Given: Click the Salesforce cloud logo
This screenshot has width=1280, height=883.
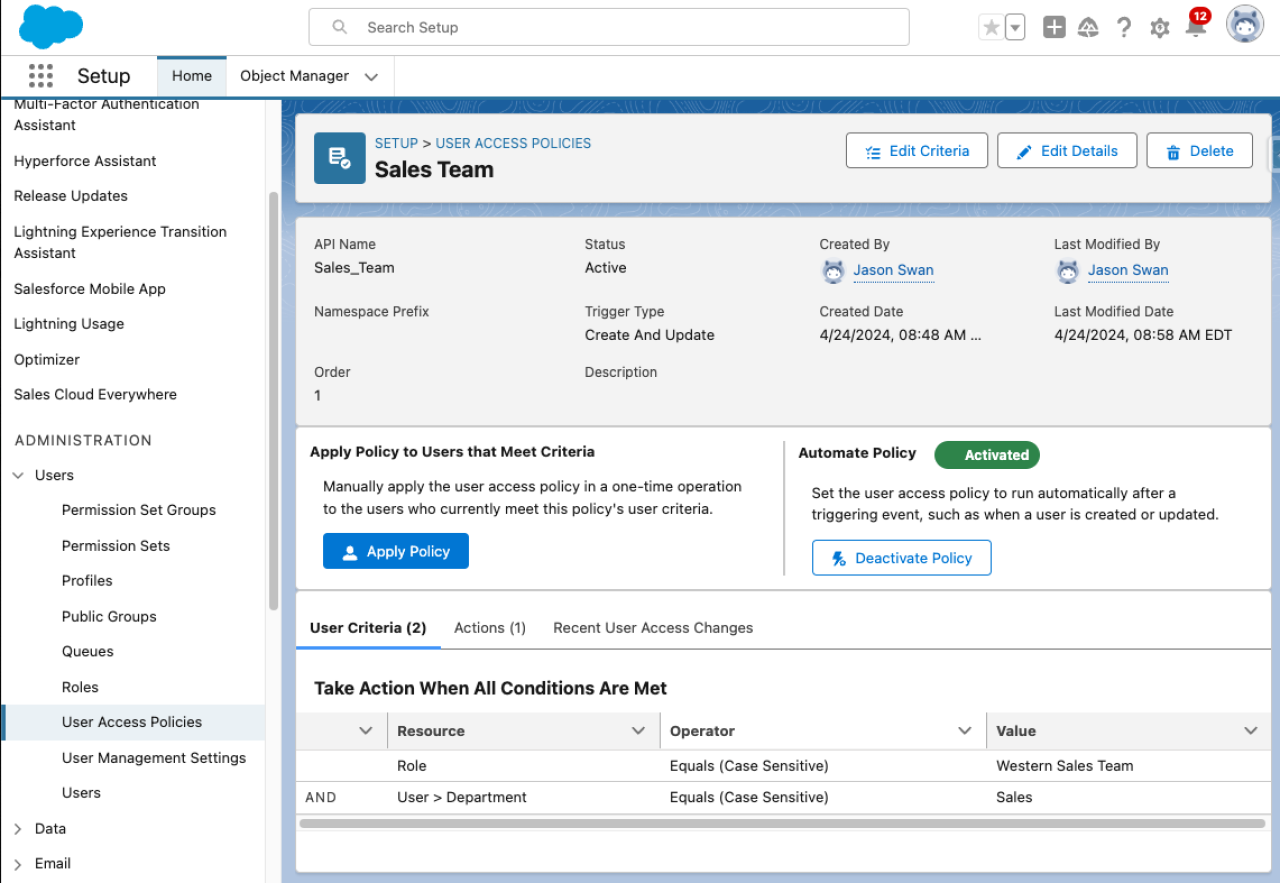Looking at the screenshot, I should coord(51,27).
